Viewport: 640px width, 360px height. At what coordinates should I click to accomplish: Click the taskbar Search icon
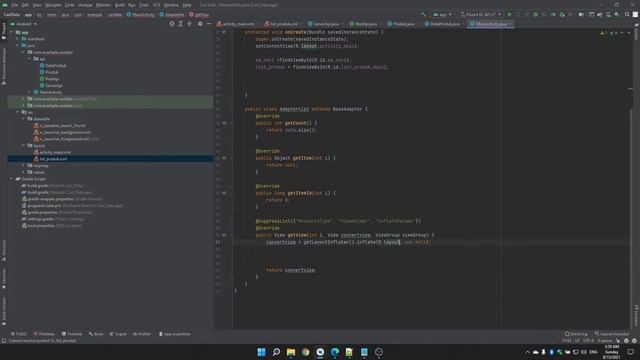(276, 352)
